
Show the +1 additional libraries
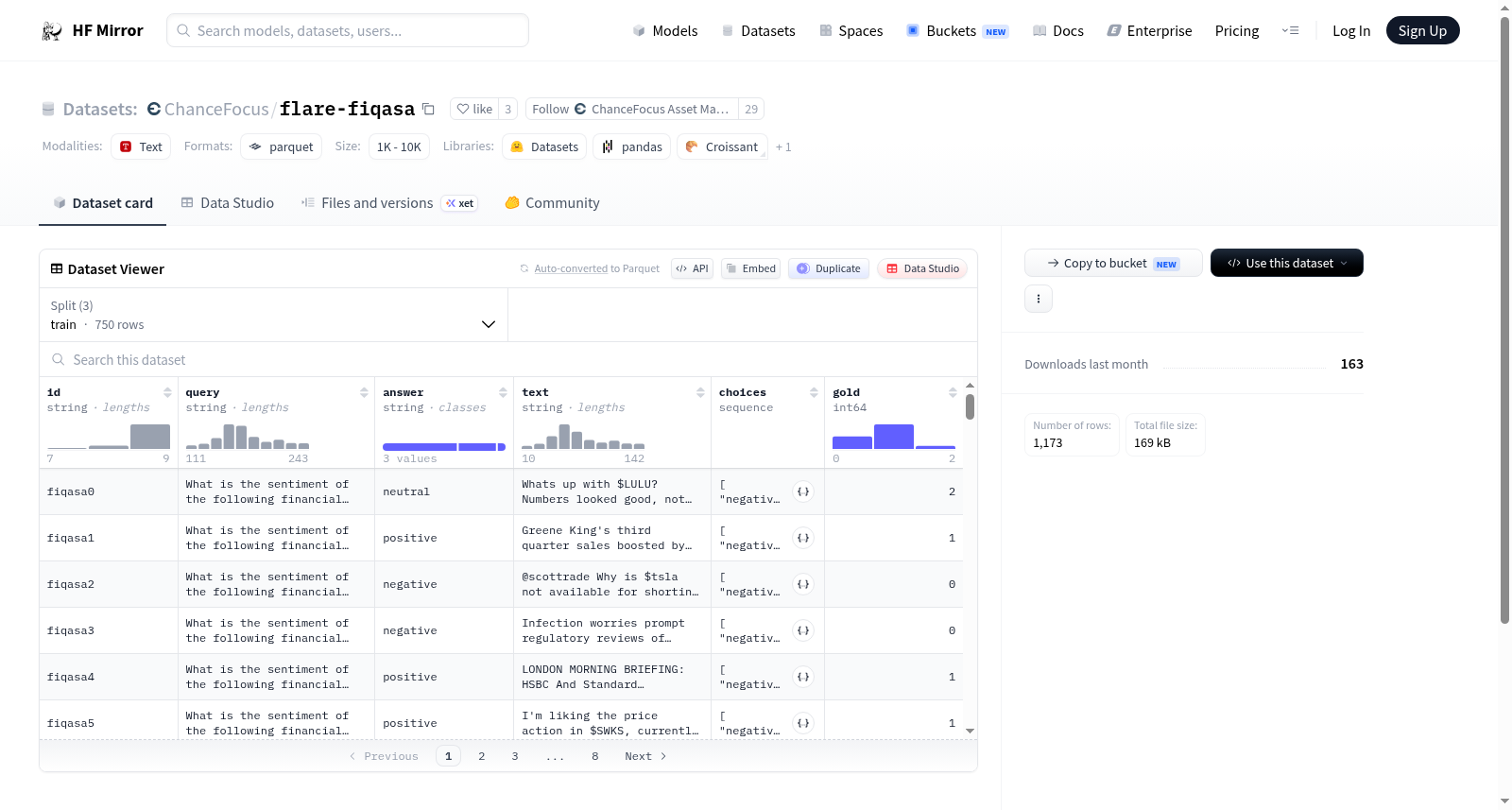783,146
